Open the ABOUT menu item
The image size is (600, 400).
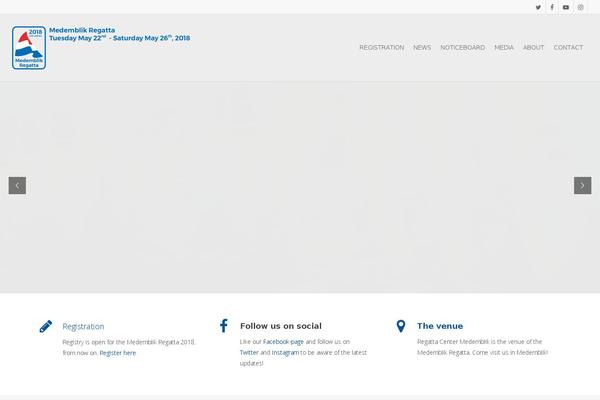[x=533, y=47]
